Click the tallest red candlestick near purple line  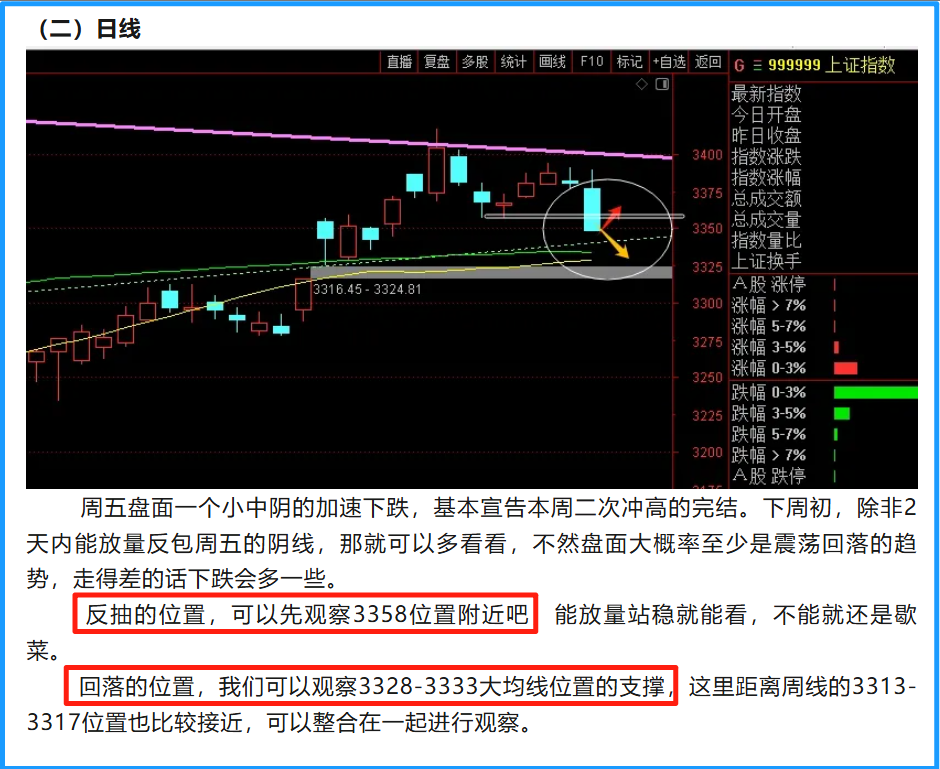click(x=436, y=170)
